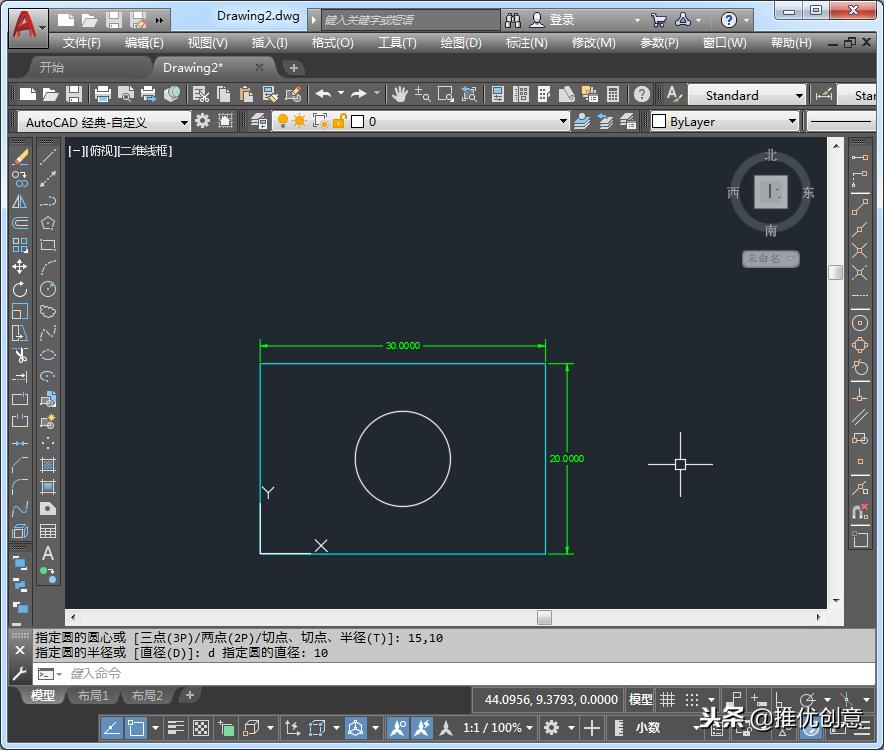
Task: Click the ByLayer color swatch
Action: click(658, 121)
